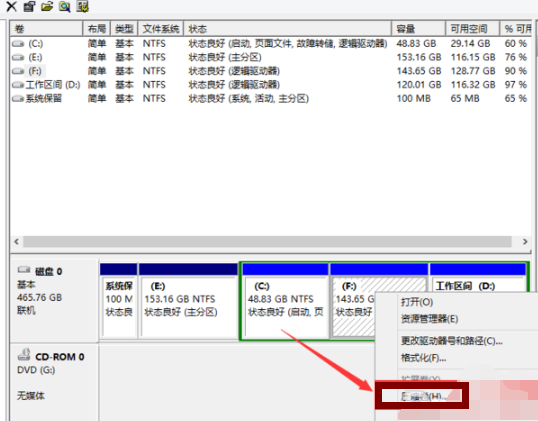Choose 打开(O) from the context menu

tap(417, 302)
